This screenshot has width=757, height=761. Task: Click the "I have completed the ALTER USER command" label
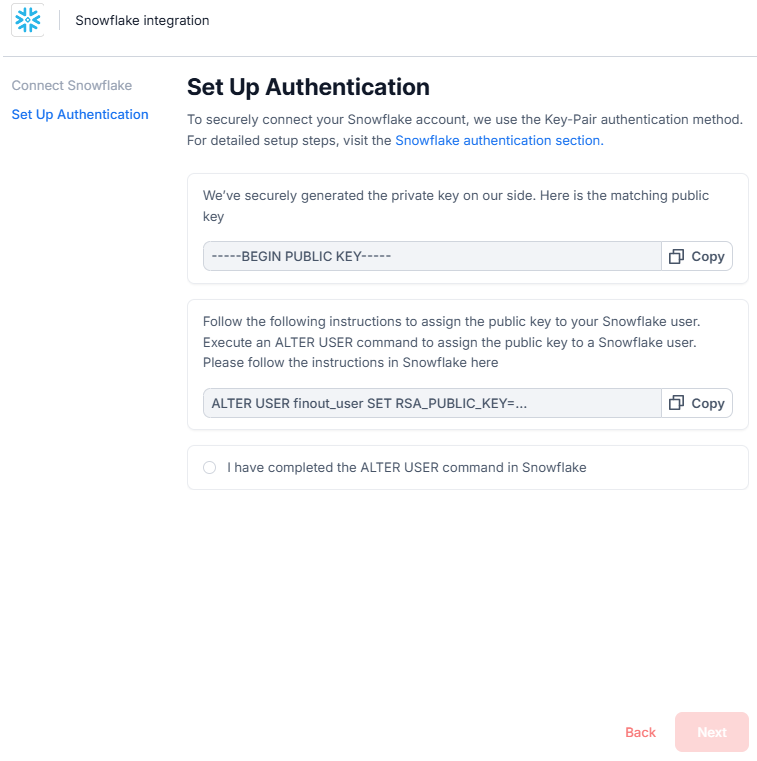[406, 467]
